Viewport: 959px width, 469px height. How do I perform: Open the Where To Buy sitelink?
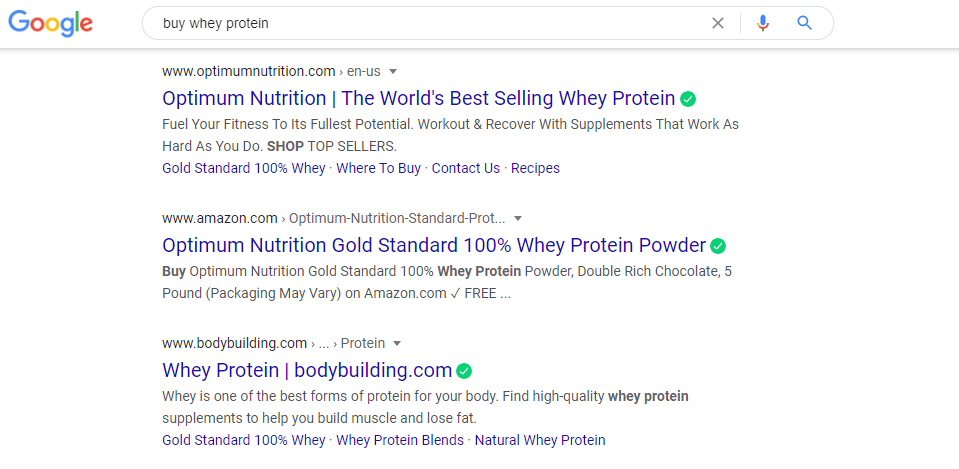[x=379, y=168]
